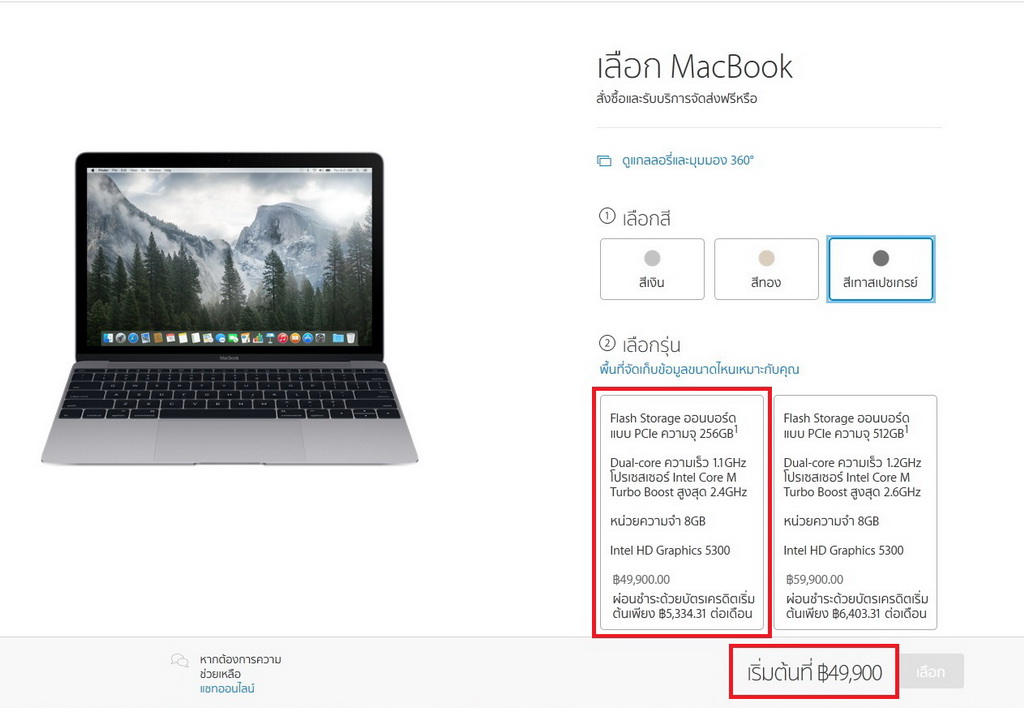Click the เลือก select button
Screen dimensions: 1024x708
[931, 671]
